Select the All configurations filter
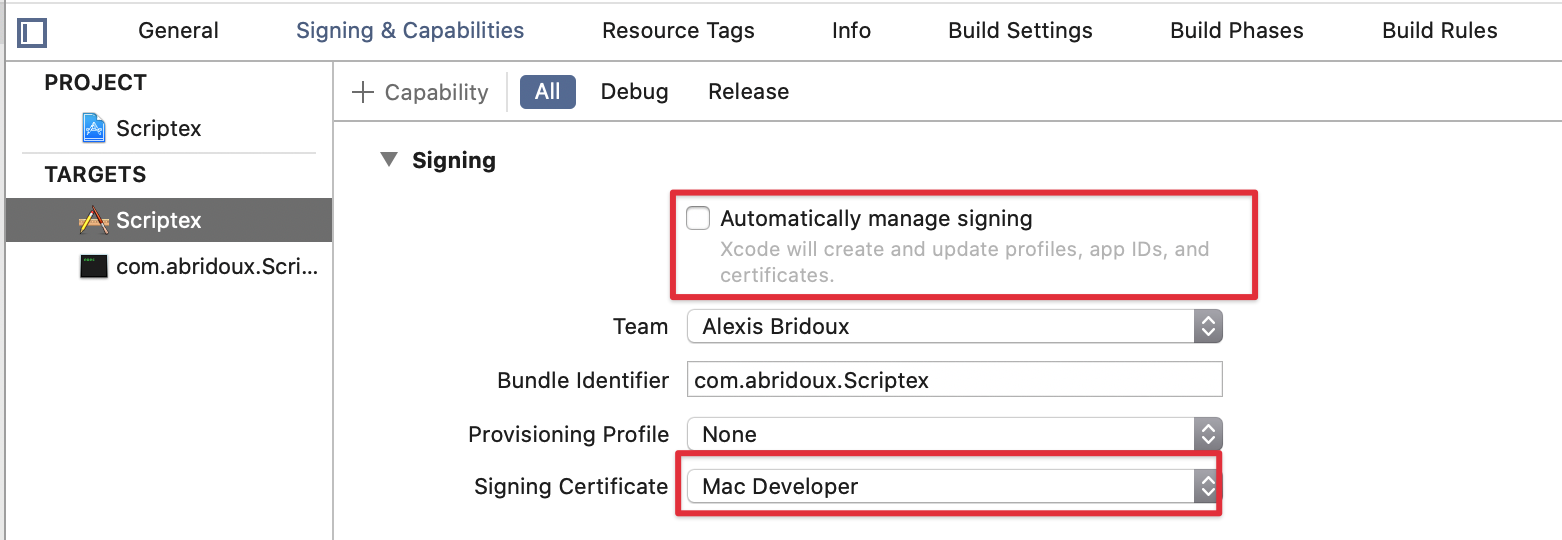The image size is (1562, 540). pyautogui.click(x=547, y=92)
